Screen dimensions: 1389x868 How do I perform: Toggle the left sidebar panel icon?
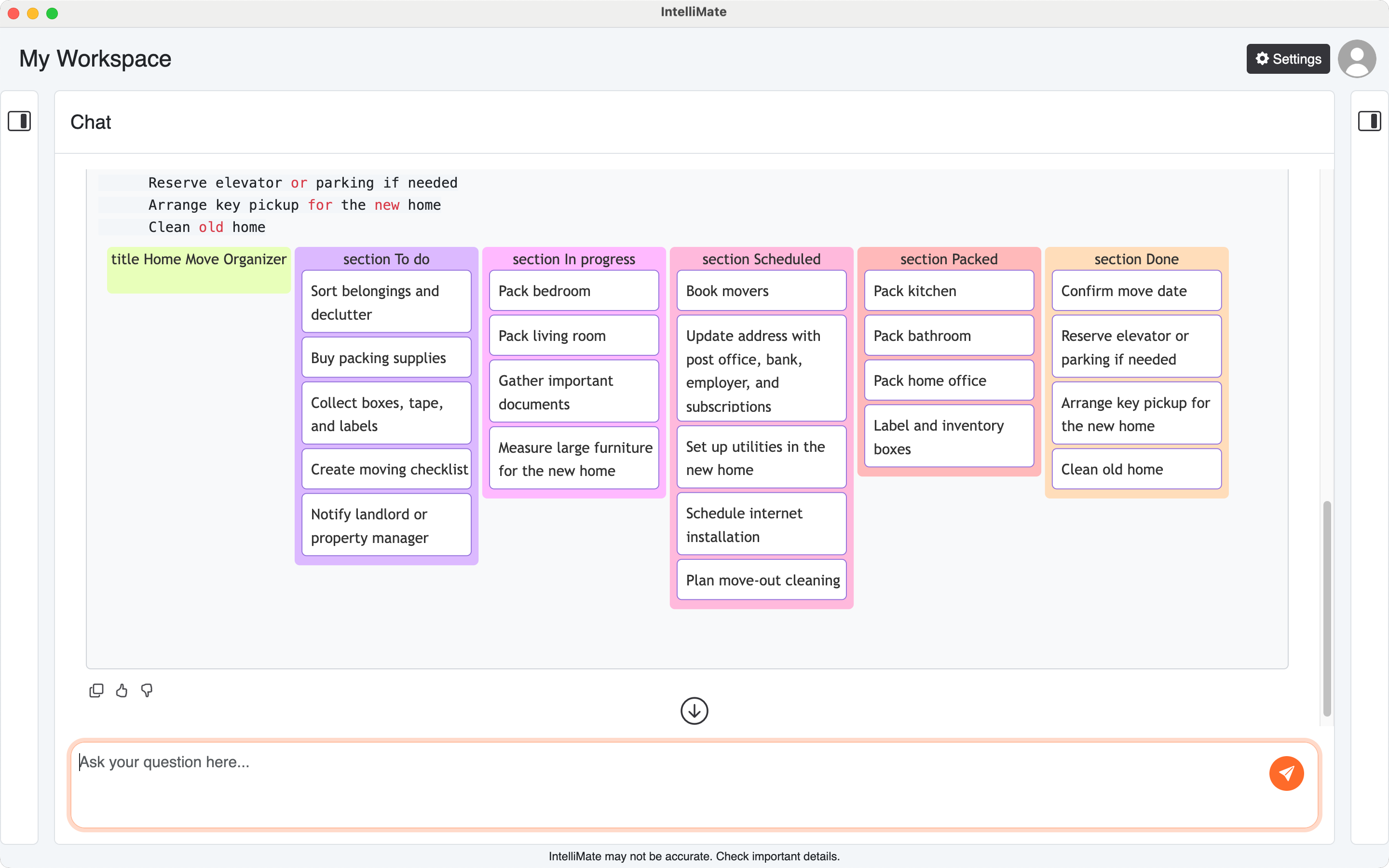click(x=19, y=121)
